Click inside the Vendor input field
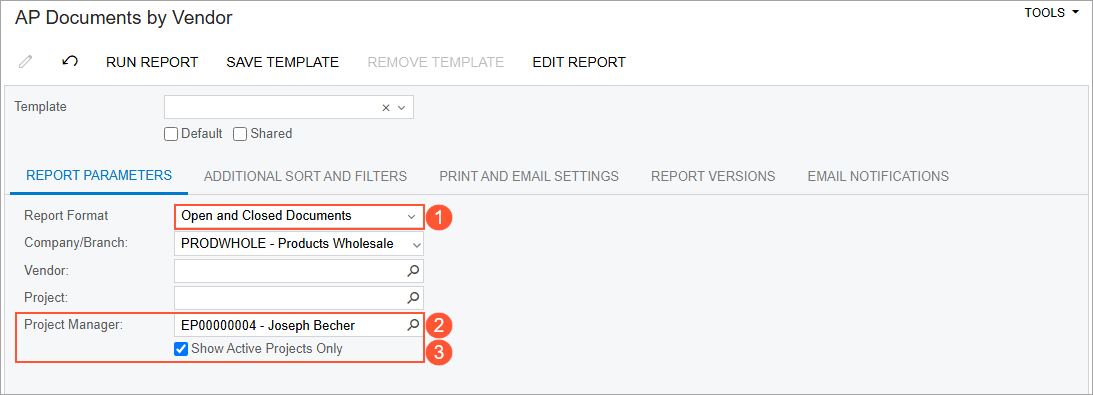Image resolution: width=1093 pixels, height=395 pixels. click(289, 270)
